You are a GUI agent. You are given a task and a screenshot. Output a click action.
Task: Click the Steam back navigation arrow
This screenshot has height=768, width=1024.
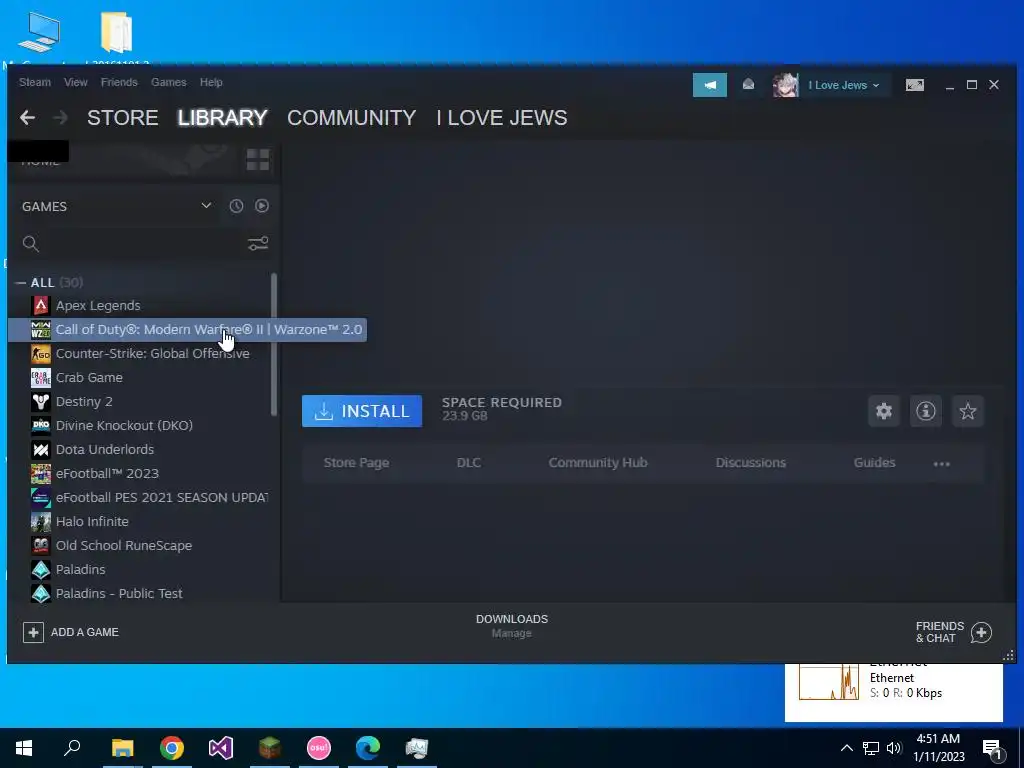27,118
